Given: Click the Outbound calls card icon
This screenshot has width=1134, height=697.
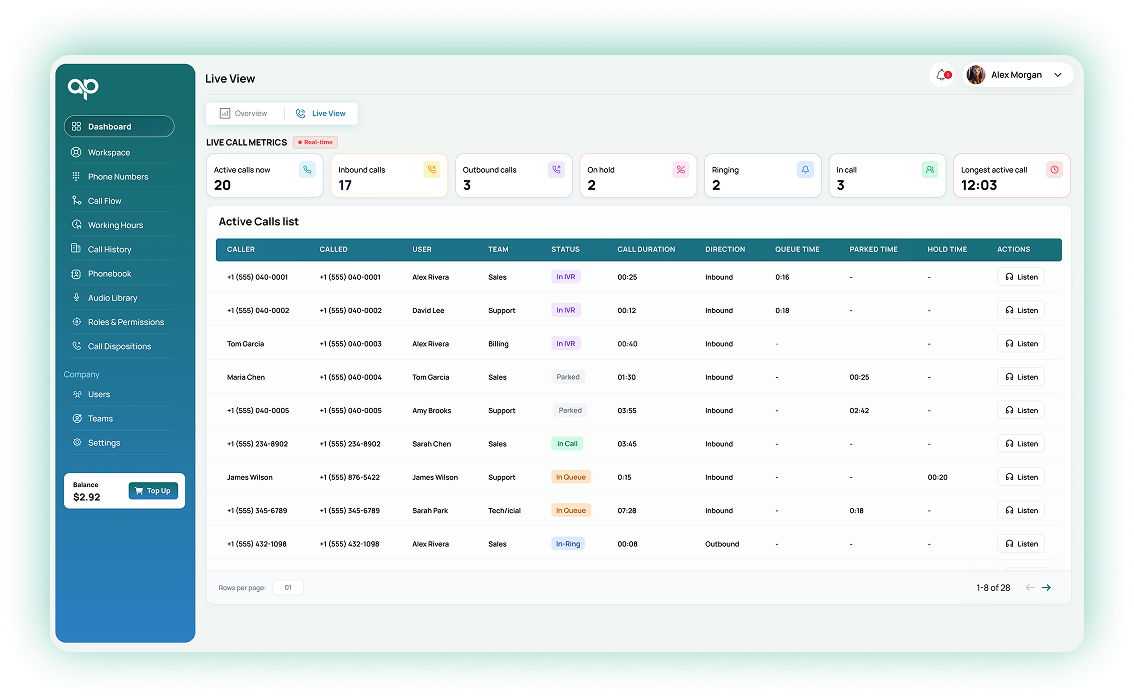Looking at the screenshot, I should coord(556,170).
